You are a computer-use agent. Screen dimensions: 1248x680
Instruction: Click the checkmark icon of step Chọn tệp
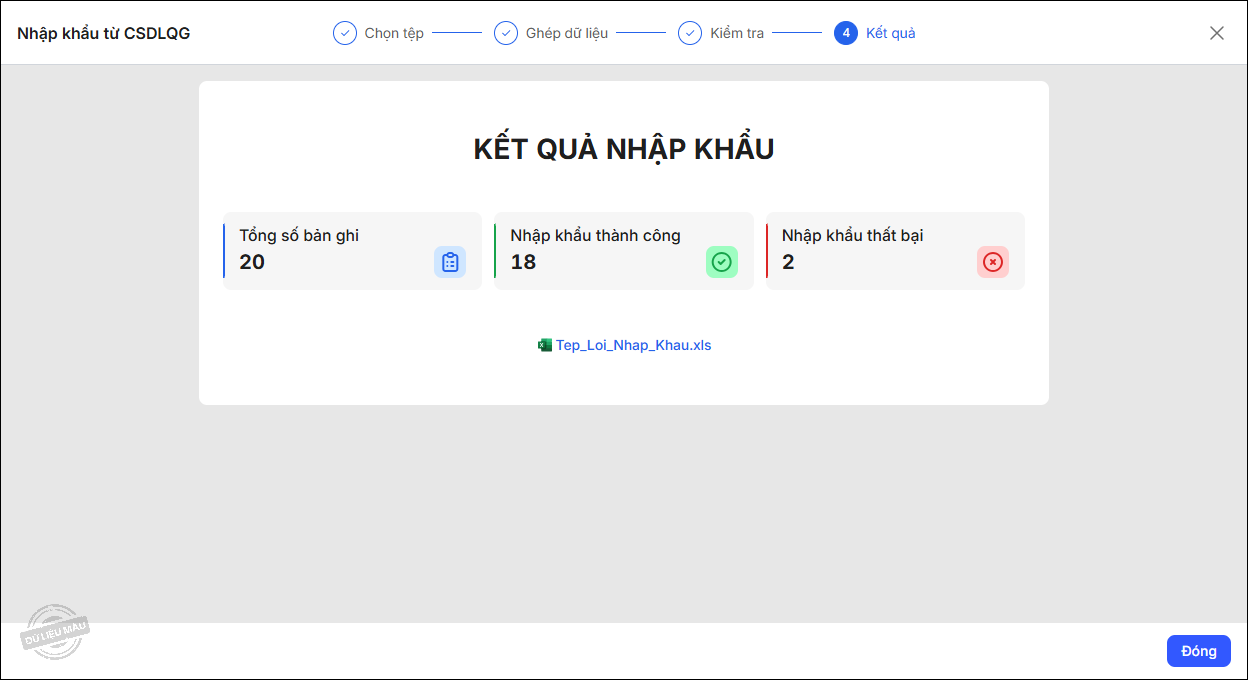click(344, 32)
